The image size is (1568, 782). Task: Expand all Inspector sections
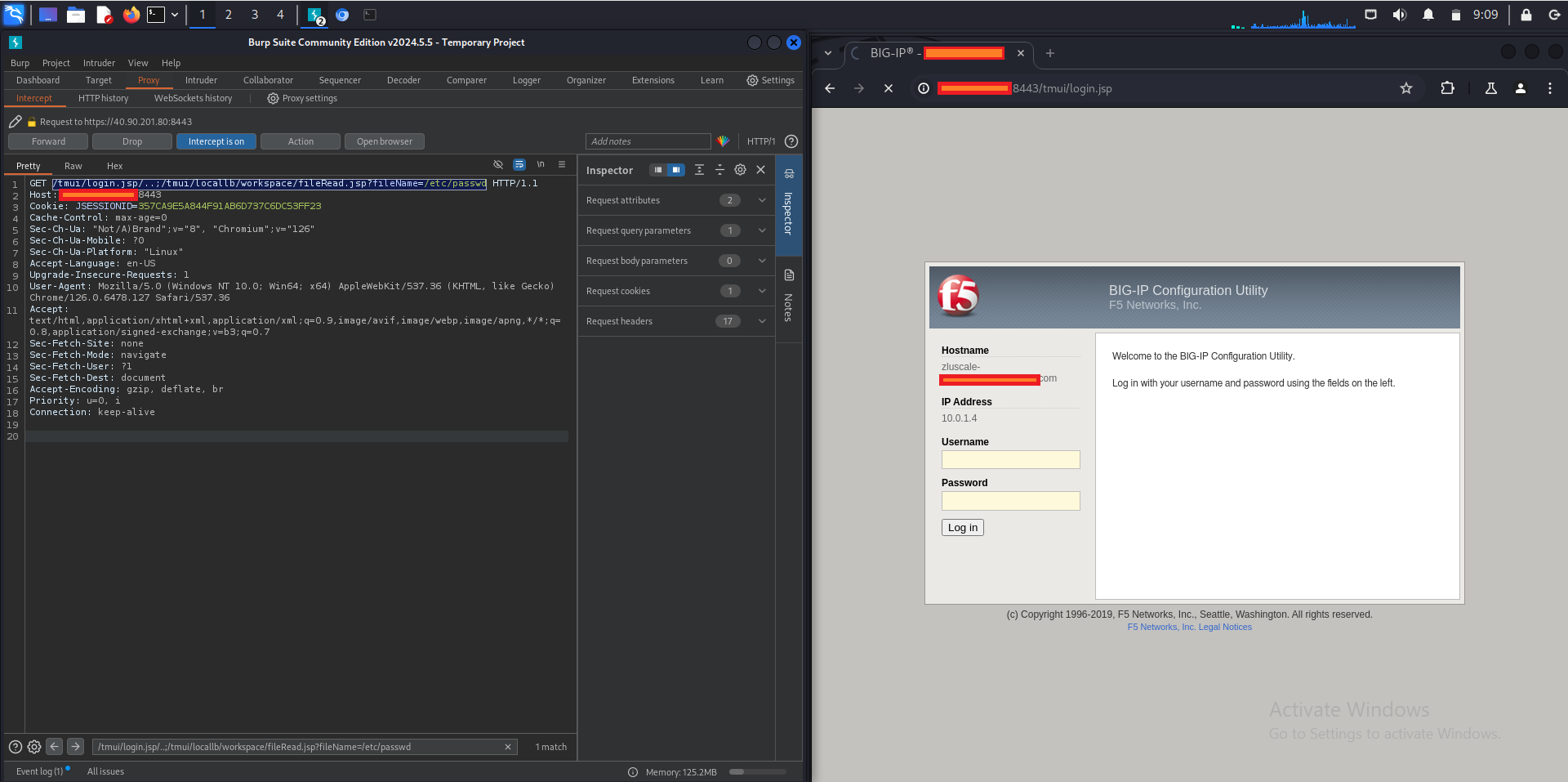(x=699, y=170)
